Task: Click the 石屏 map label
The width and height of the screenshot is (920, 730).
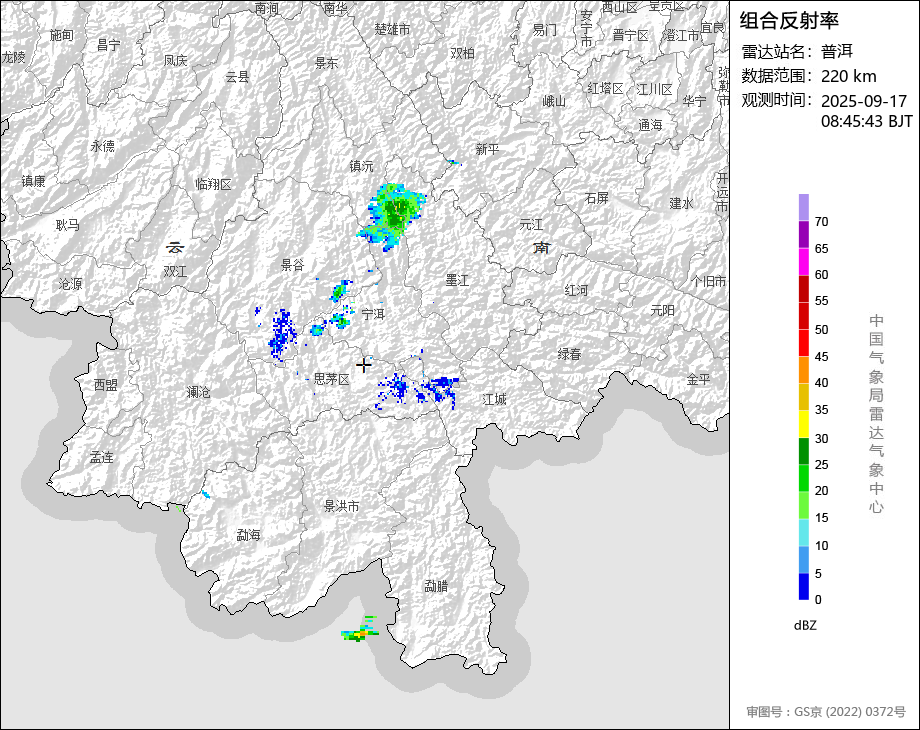Action: [x=597, y=198]
